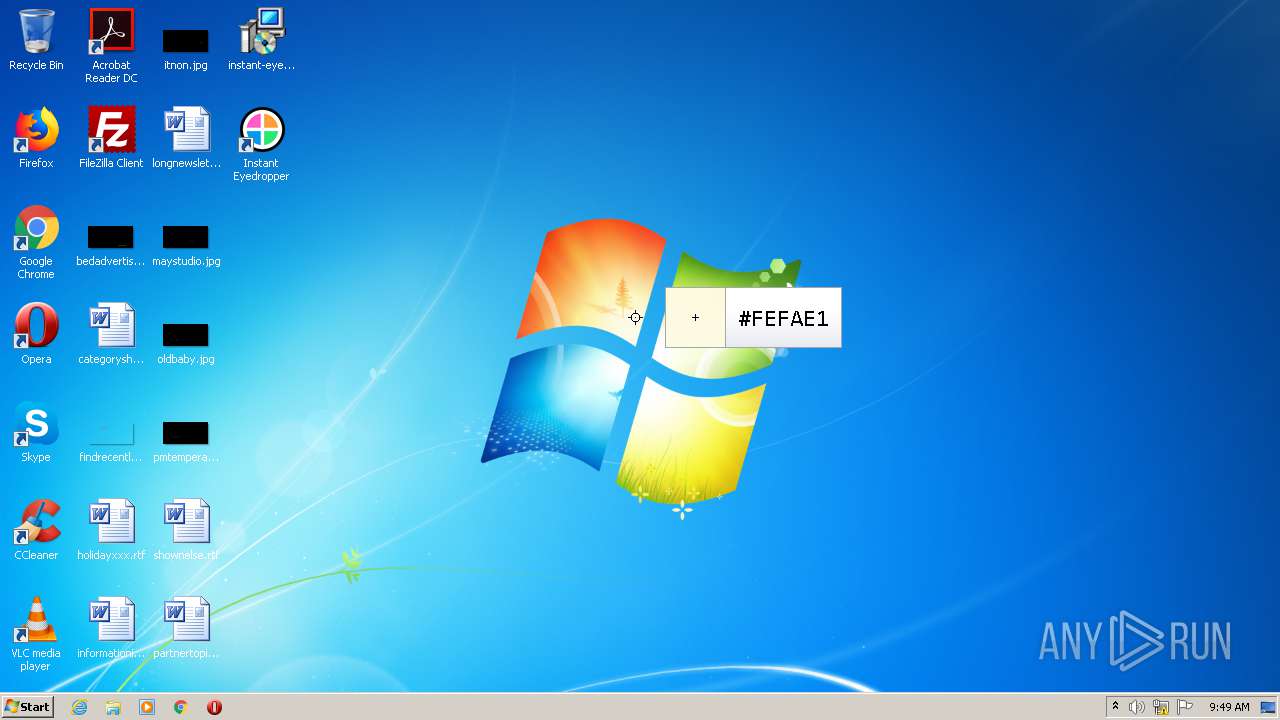
Task: Select the CCleaner shortcut
Action: [36, 530]
